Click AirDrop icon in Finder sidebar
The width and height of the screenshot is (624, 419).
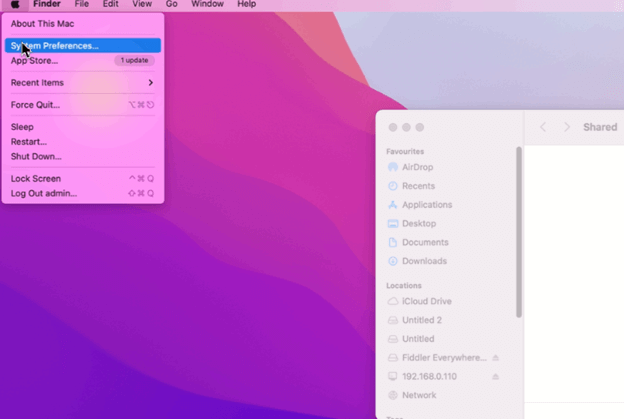pyautogui.click(x=393, y=167)
